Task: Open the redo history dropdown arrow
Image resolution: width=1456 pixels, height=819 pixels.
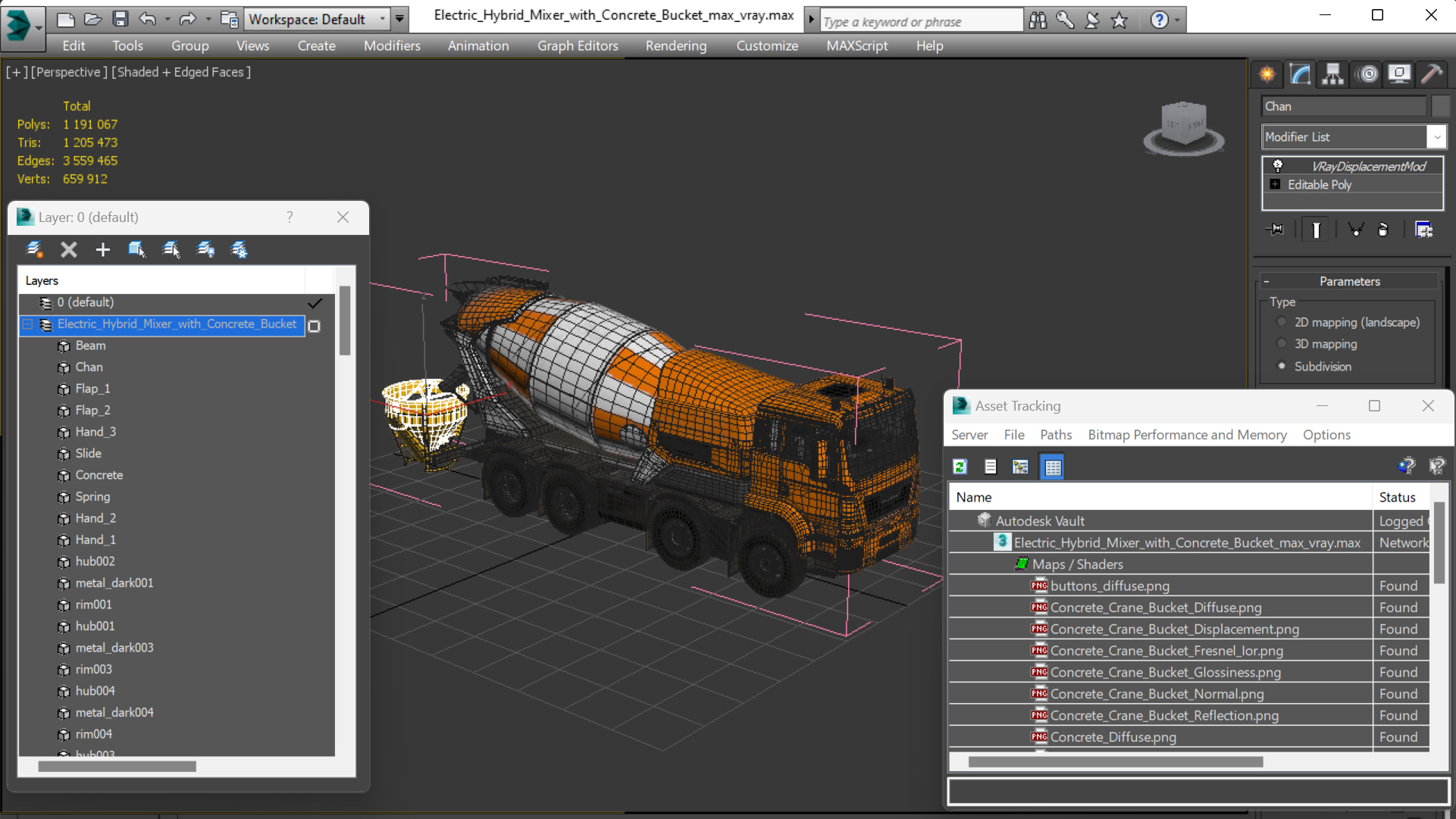Action: [x=208, y=19]
